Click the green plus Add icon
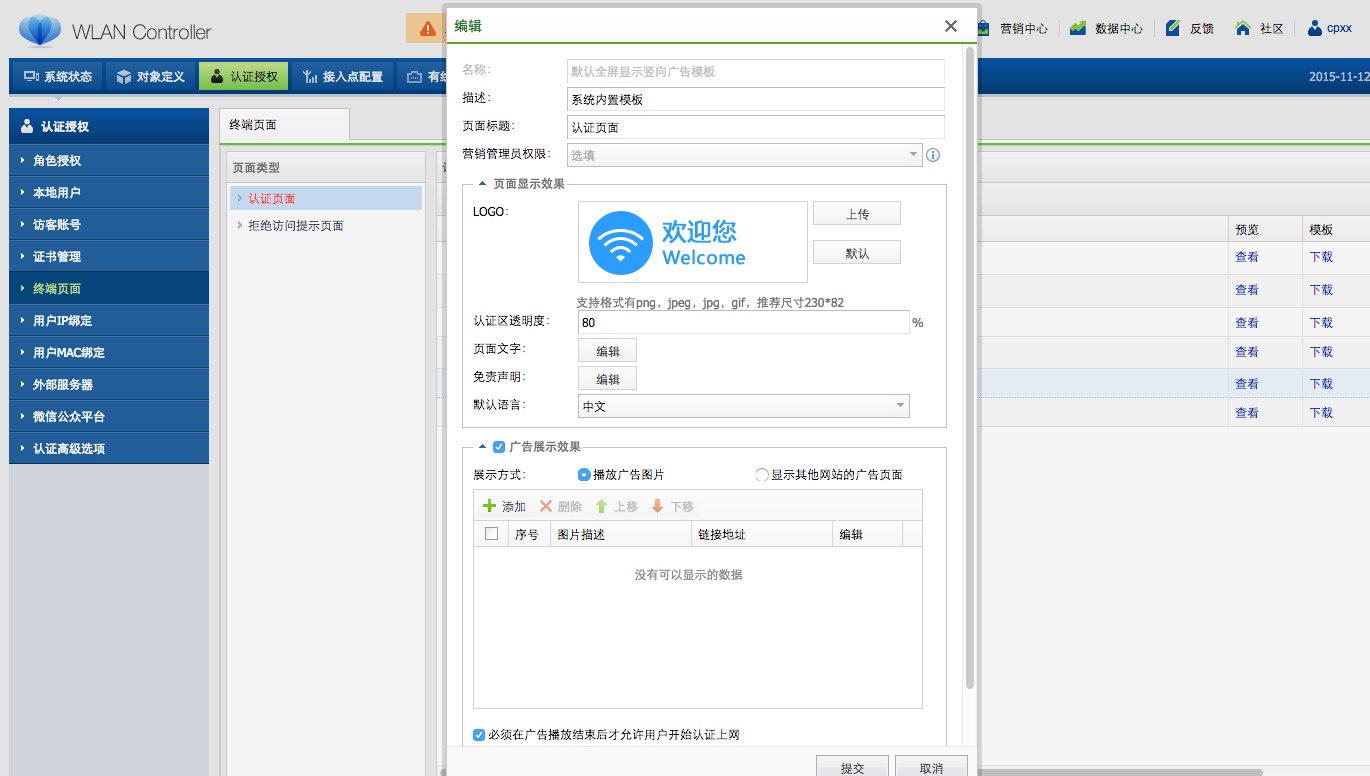 [x=490, y=507]
